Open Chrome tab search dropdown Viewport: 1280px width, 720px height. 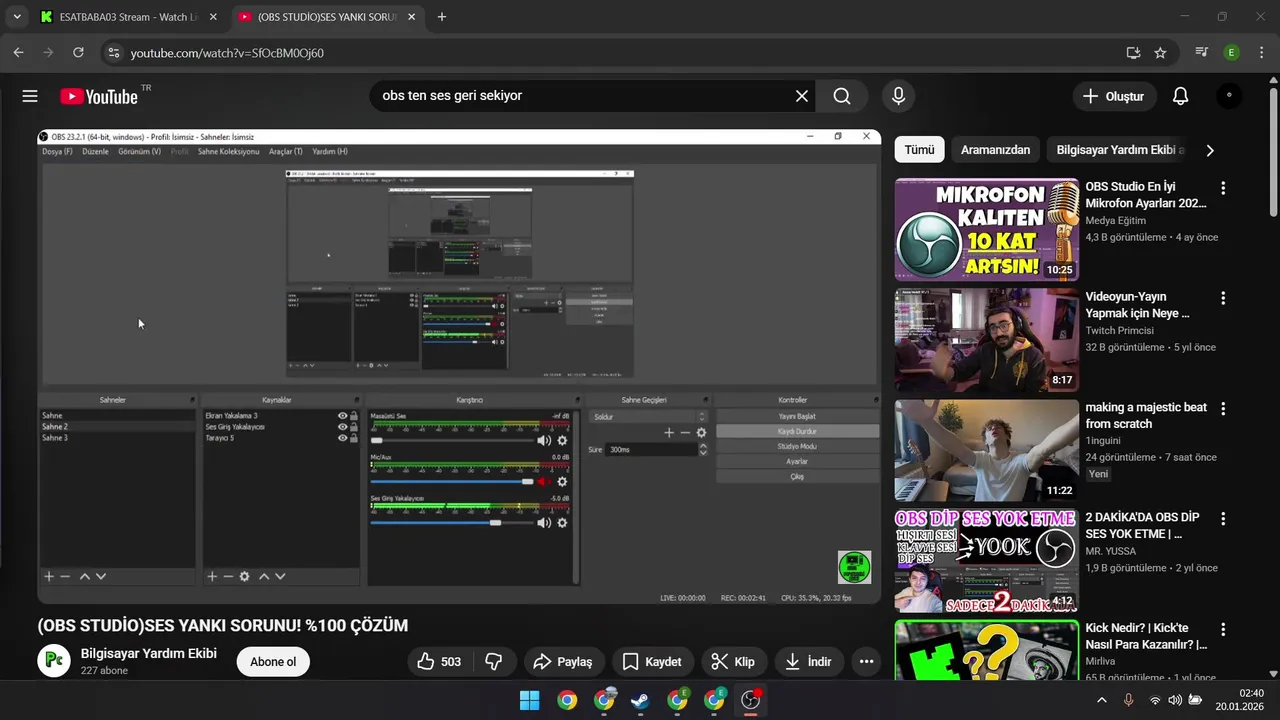17,17
